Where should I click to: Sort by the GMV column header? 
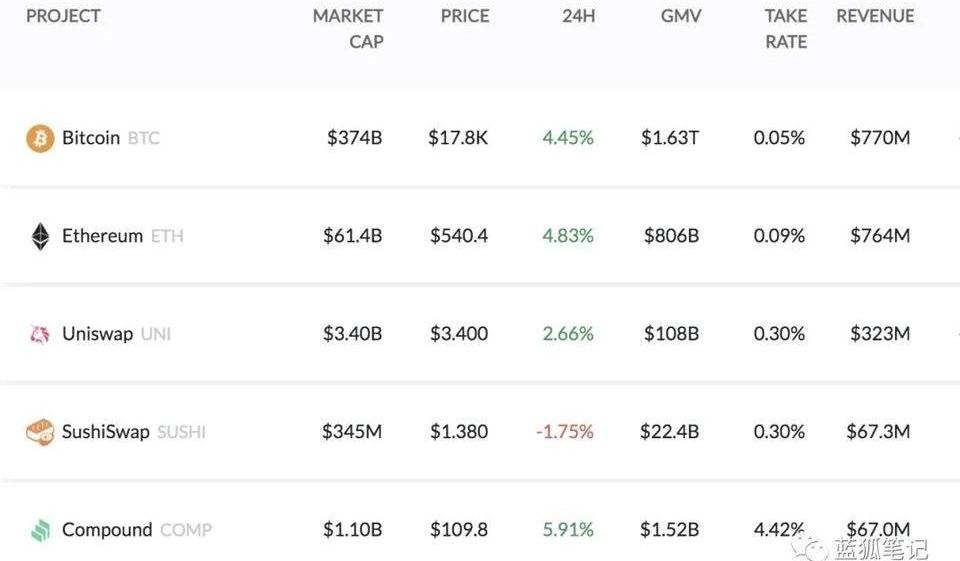(x=681, y=17)
